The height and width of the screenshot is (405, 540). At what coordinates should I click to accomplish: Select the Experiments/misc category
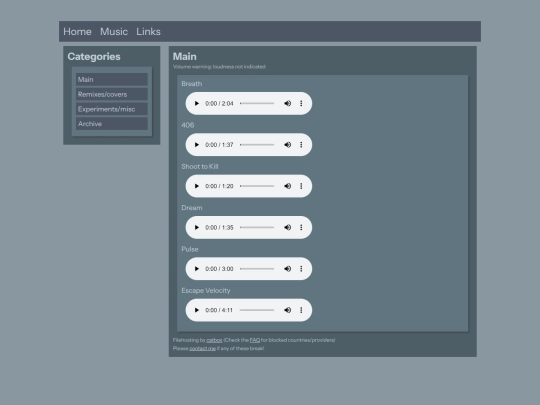click(x=112, y=109)
